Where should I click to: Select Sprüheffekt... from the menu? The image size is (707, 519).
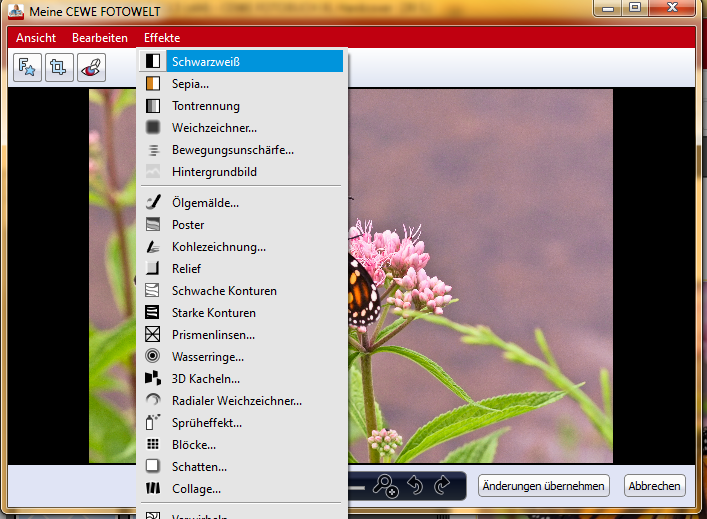[241, 423]
